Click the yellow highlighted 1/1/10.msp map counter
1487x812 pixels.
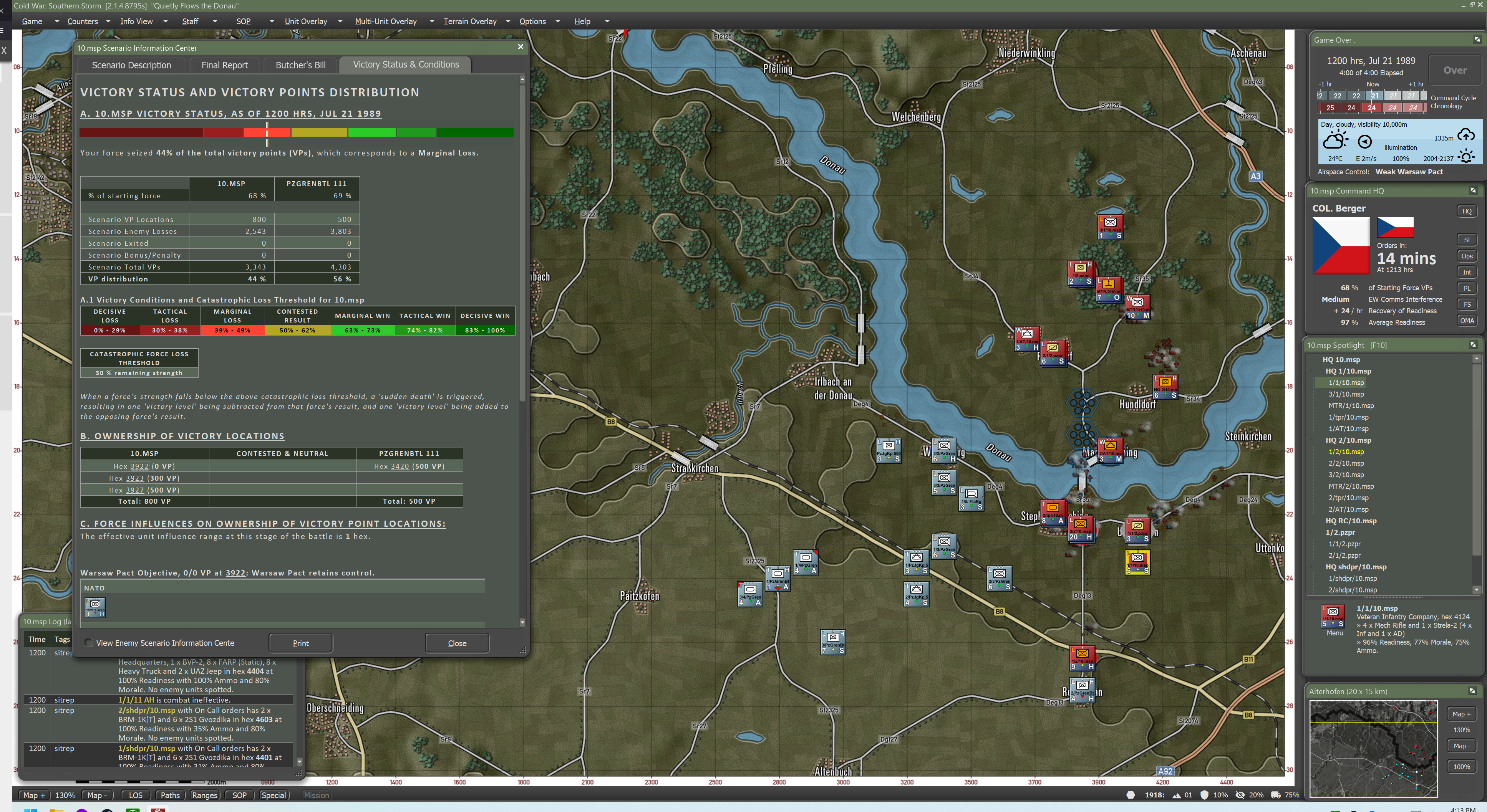1137,562
